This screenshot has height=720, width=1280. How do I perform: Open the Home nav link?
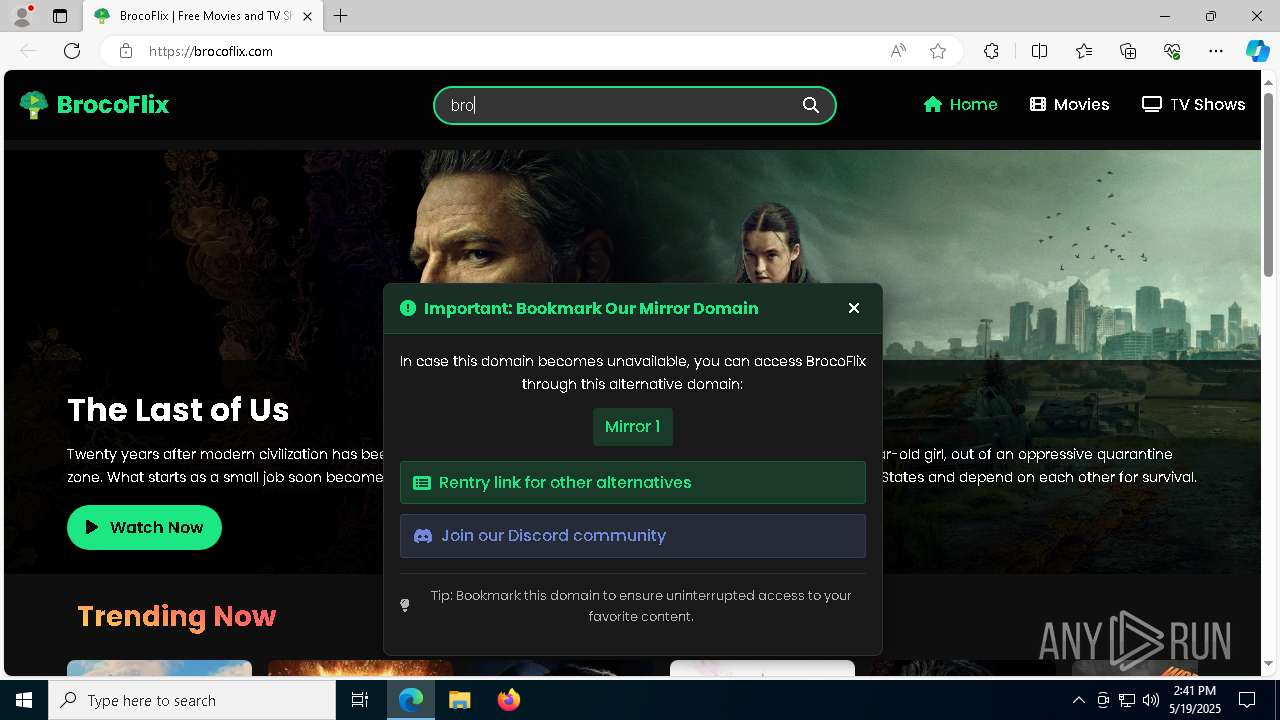coord(960,104)
